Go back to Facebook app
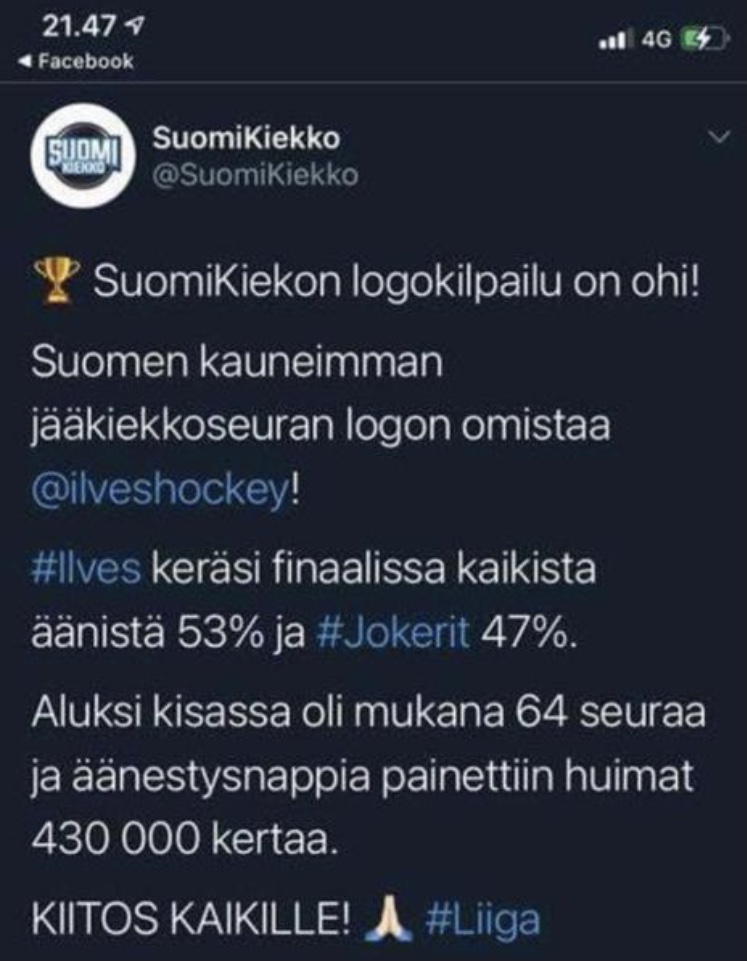Screen dimensions: 747x961 (x=76, y=61)
